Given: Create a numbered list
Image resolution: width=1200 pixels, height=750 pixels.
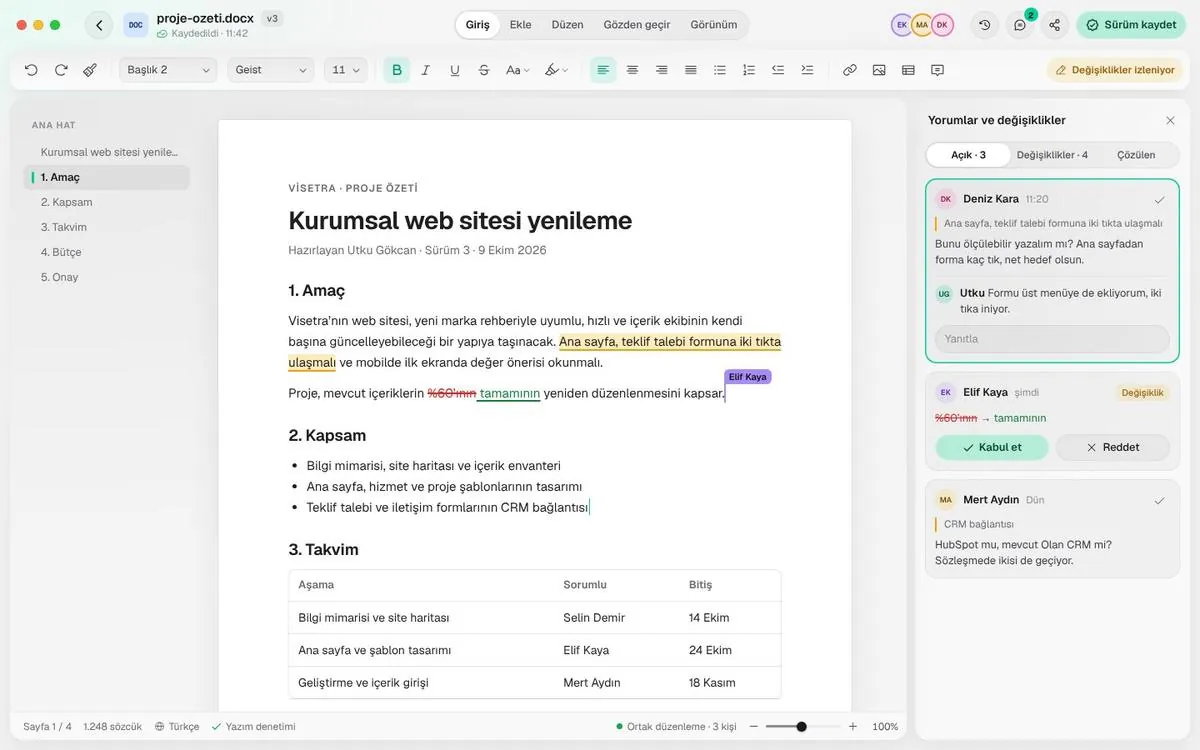Looking at the screenshot, I should pyautogui.click(x=749, y=70).
